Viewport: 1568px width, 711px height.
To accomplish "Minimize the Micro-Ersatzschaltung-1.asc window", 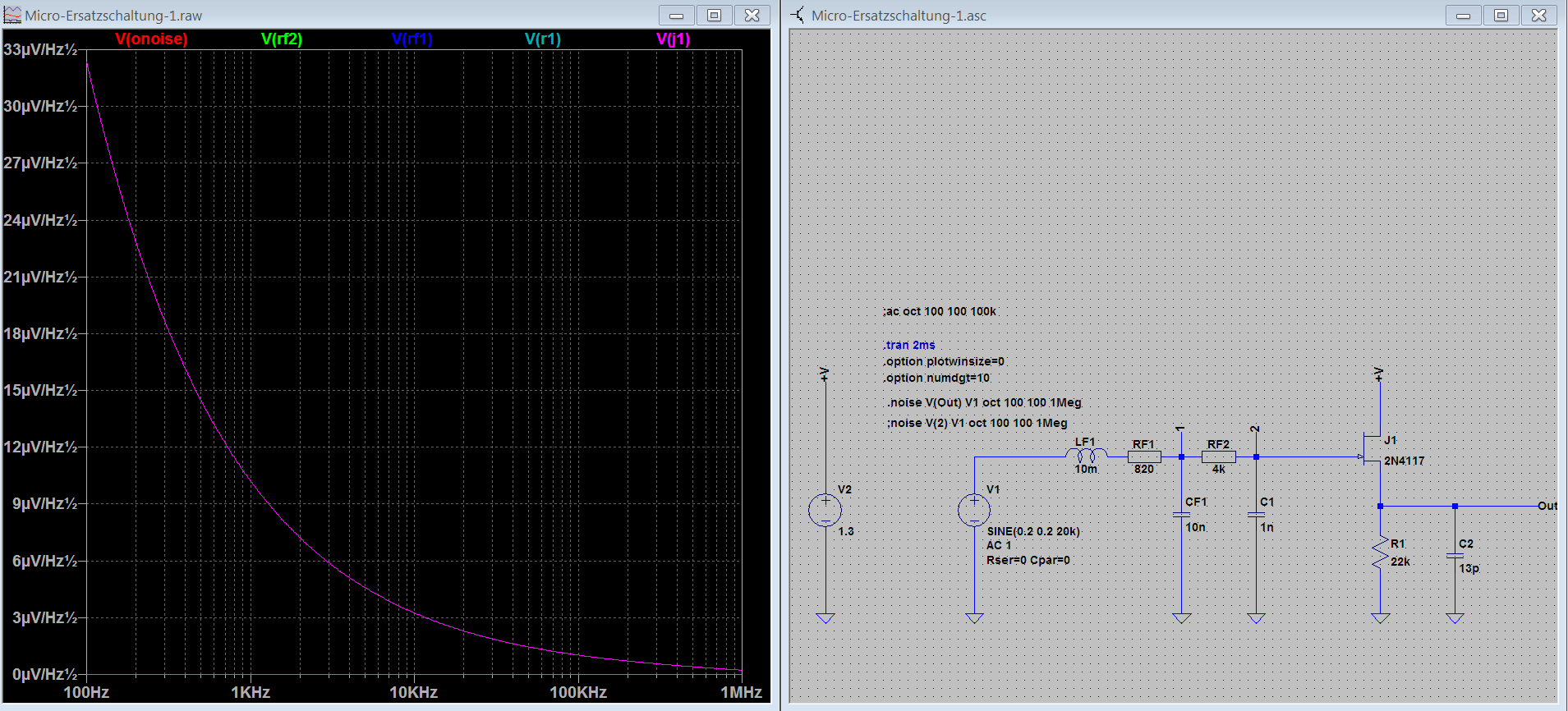I will (1463, 16).
